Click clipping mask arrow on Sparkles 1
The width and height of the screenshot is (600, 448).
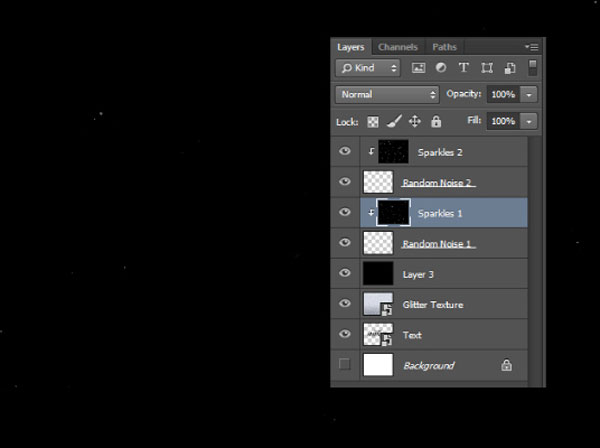(371, 213)
